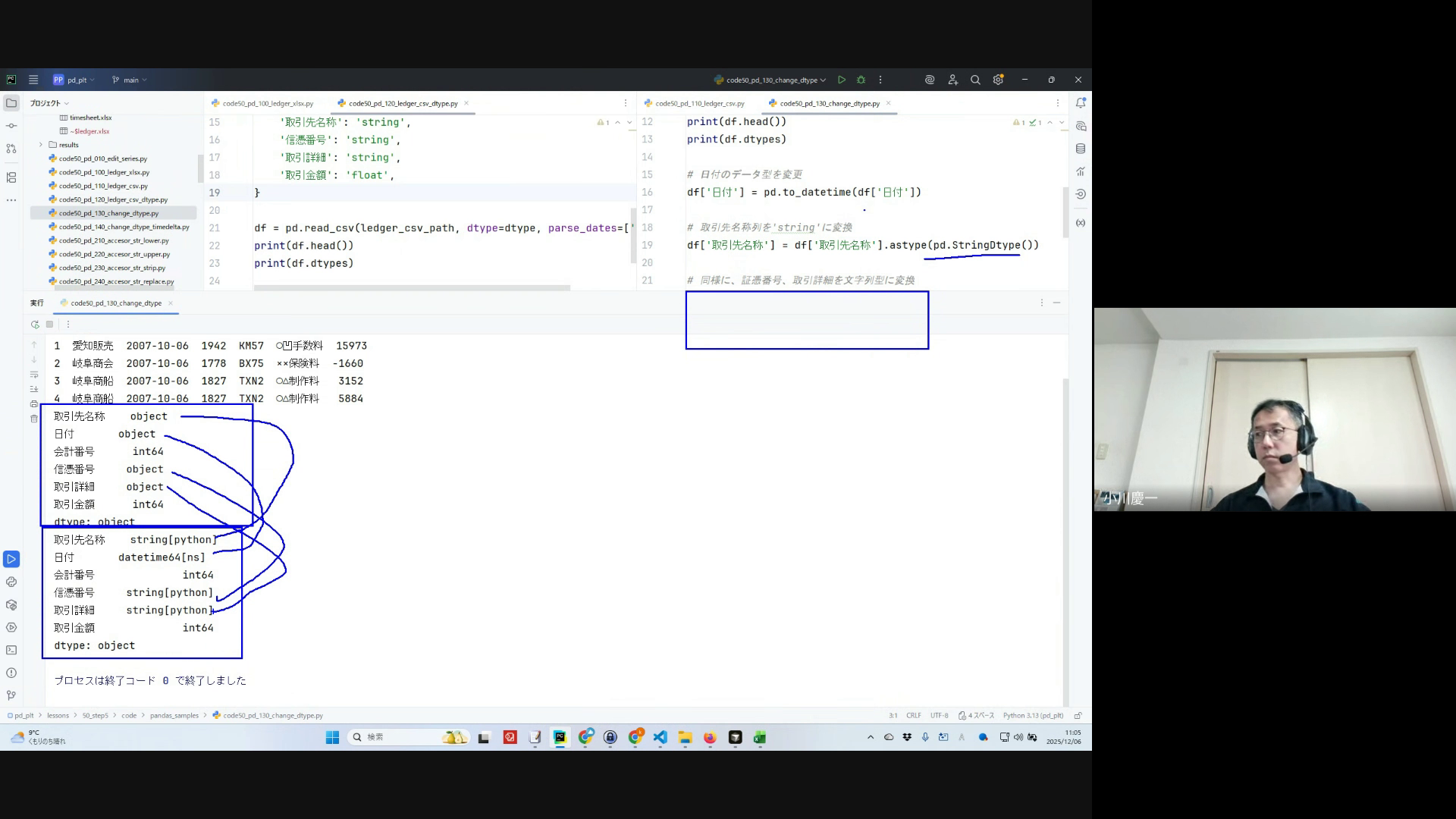
Task: Open the Database tool window
Action: [1081, 149]
